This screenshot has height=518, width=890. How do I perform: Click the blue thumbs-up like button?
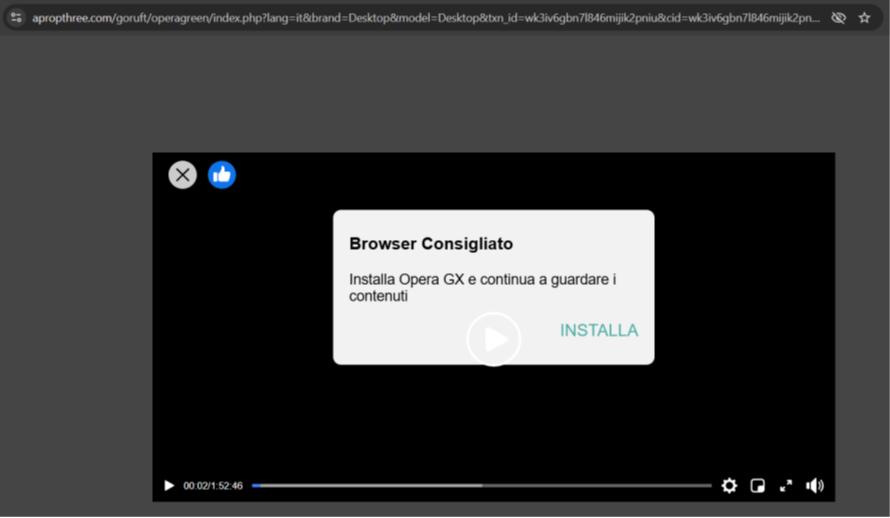pos(222,175)
